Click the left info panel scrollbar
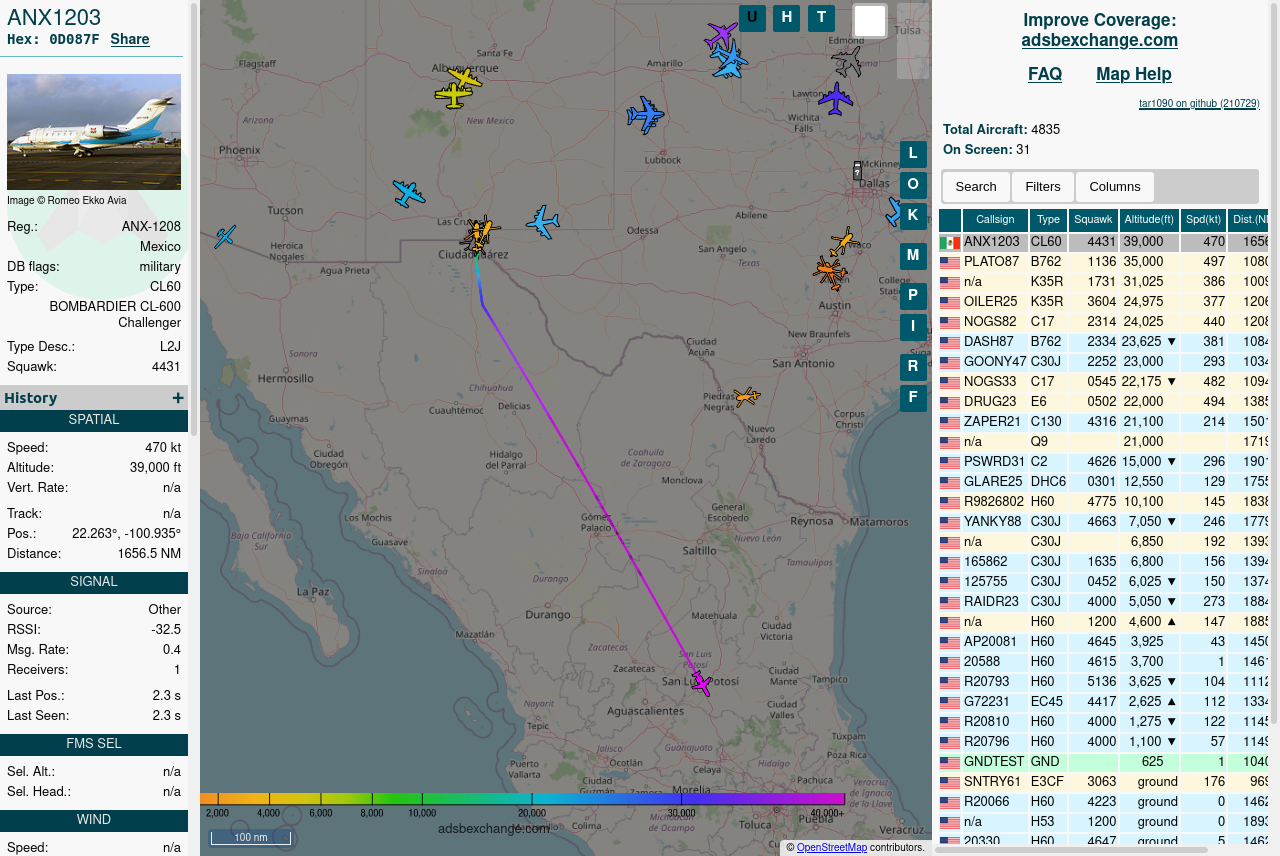This screenshot has height=856, width=1280. point(194,220)
